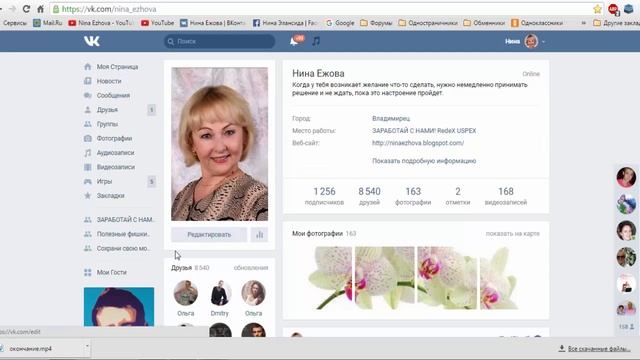
Task: Open the Одностраничники bookmark folder
Action: point(428,23)
